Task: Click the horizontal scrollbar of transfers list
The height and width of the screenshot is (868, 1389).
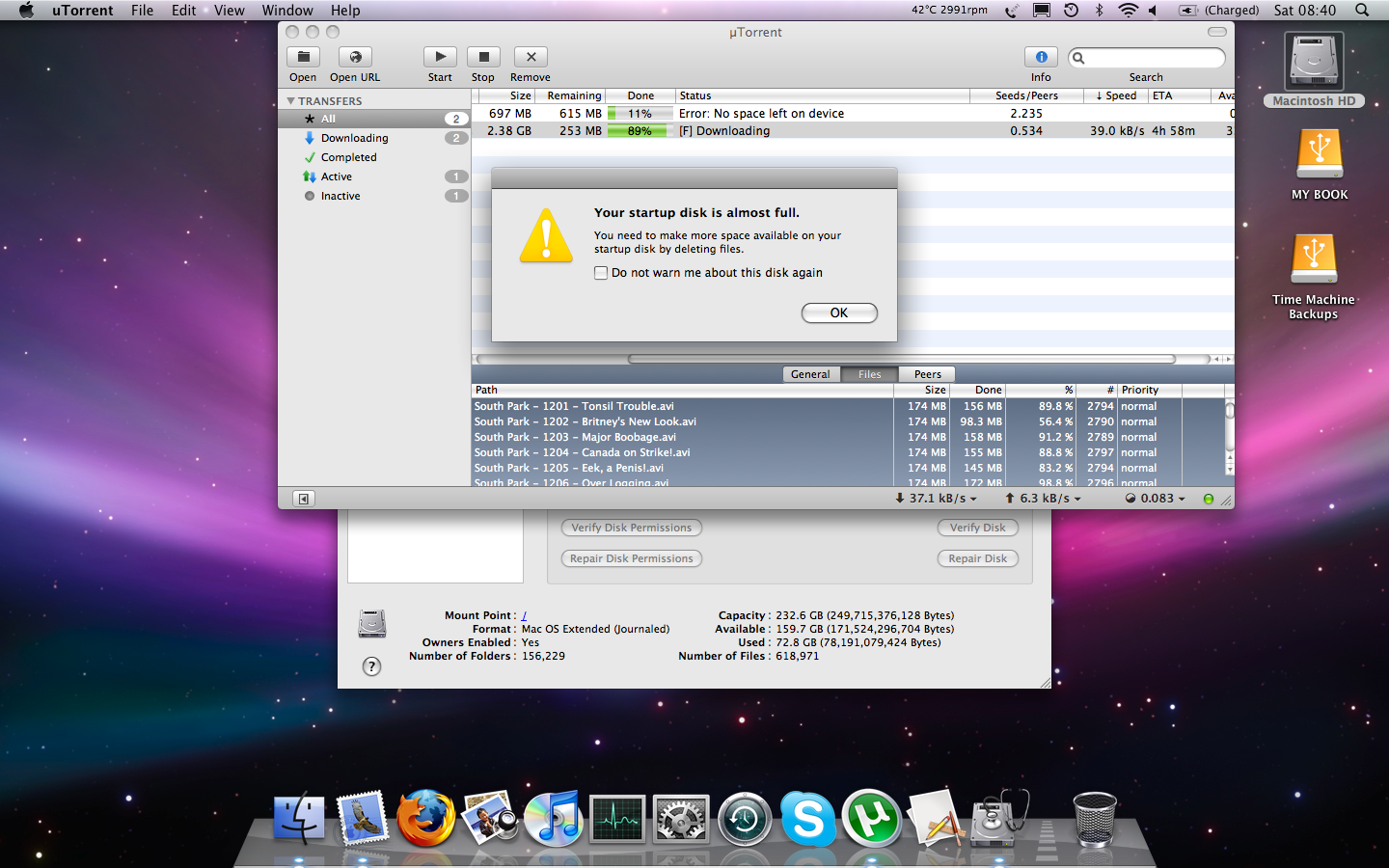Action: coord(902,359)
